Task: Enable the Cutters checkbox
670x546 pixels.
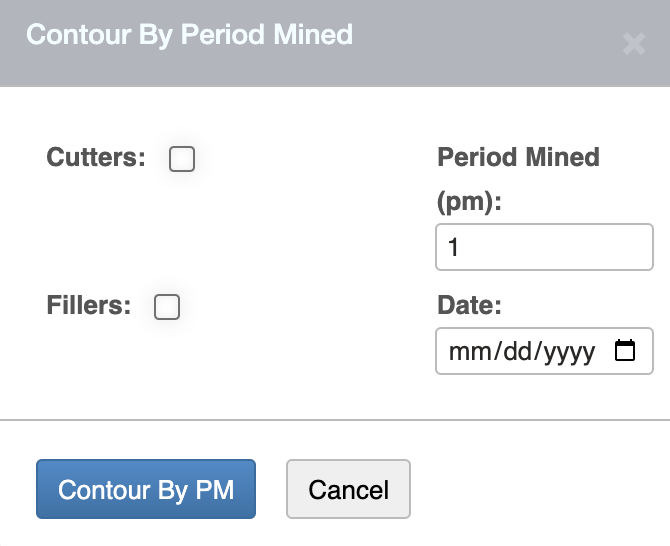Action: click(x=182, y=159)
